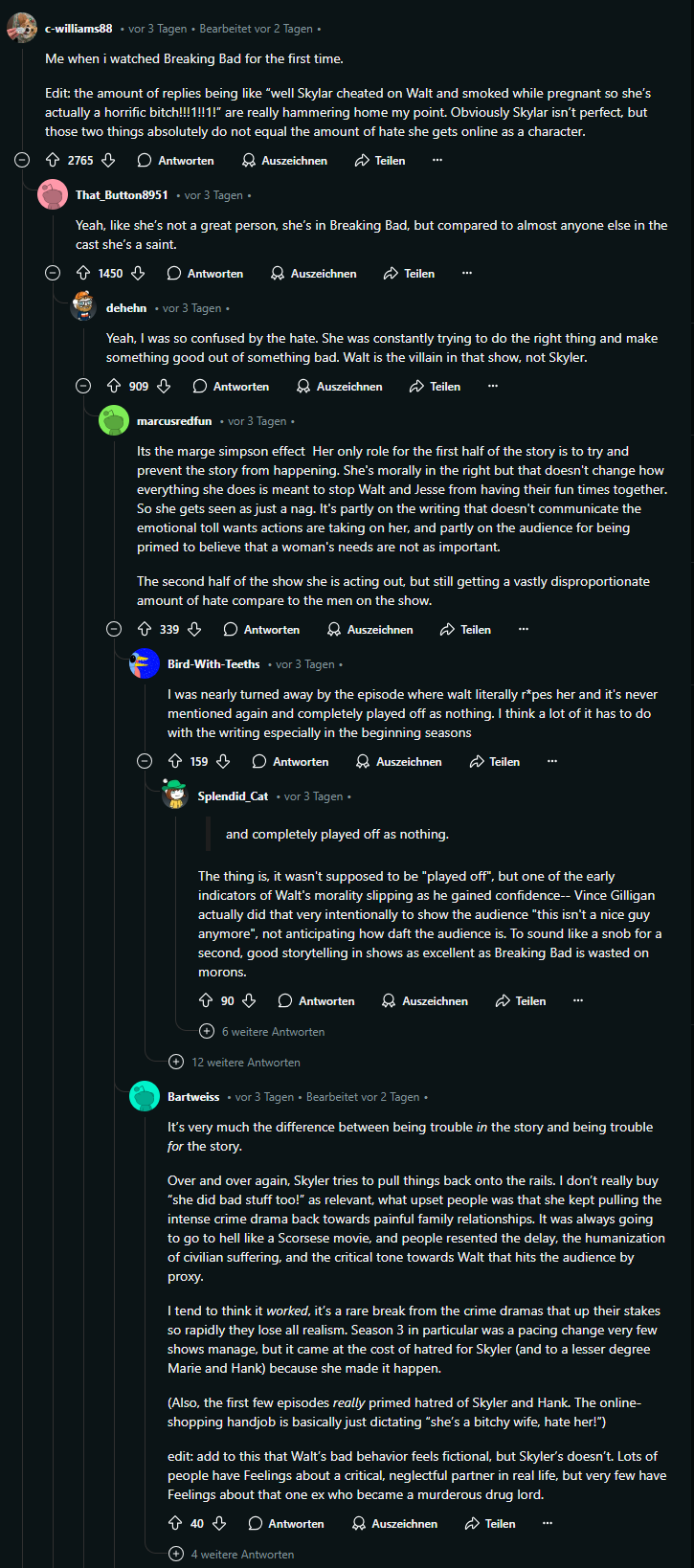Viewport: 694px width, 1568px height.
Task: Reply to dehehn's comment via Antworten
Action: click(x=231, y=387)
